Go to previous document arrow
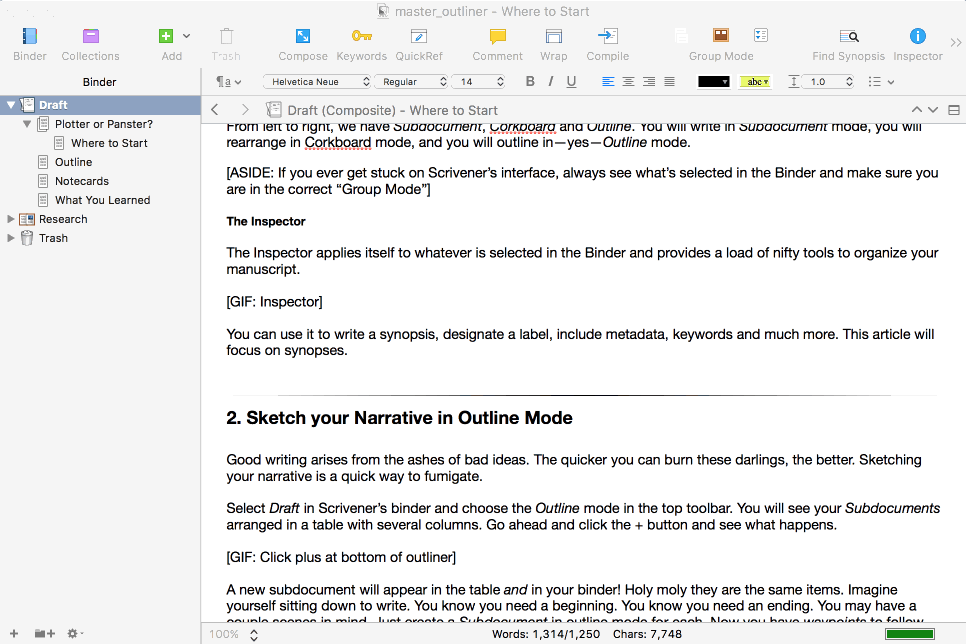This screenshot has width=966, height=644. click(917, 110)
